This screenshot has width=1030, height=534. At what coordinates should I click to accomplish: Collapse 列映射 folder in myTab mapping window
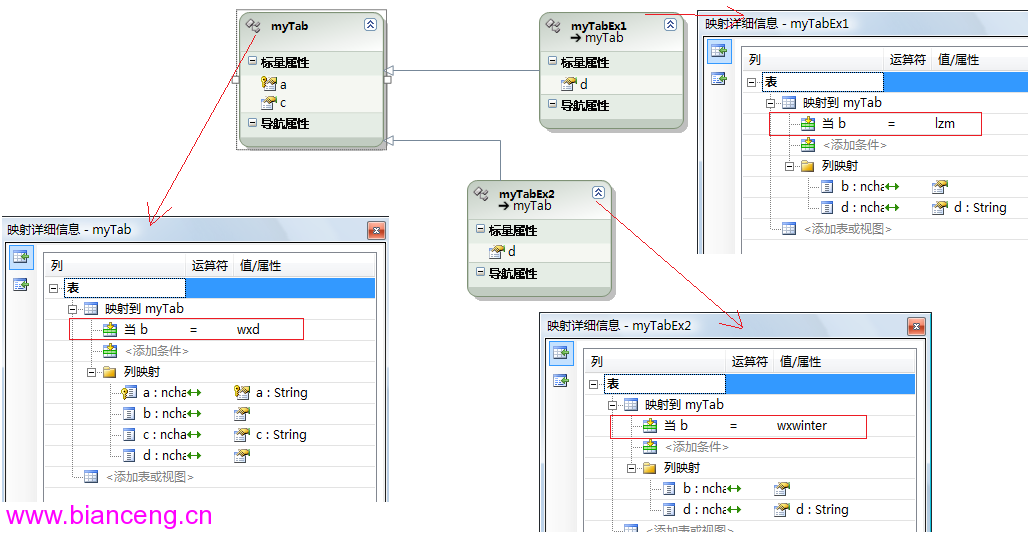(91, 372)
